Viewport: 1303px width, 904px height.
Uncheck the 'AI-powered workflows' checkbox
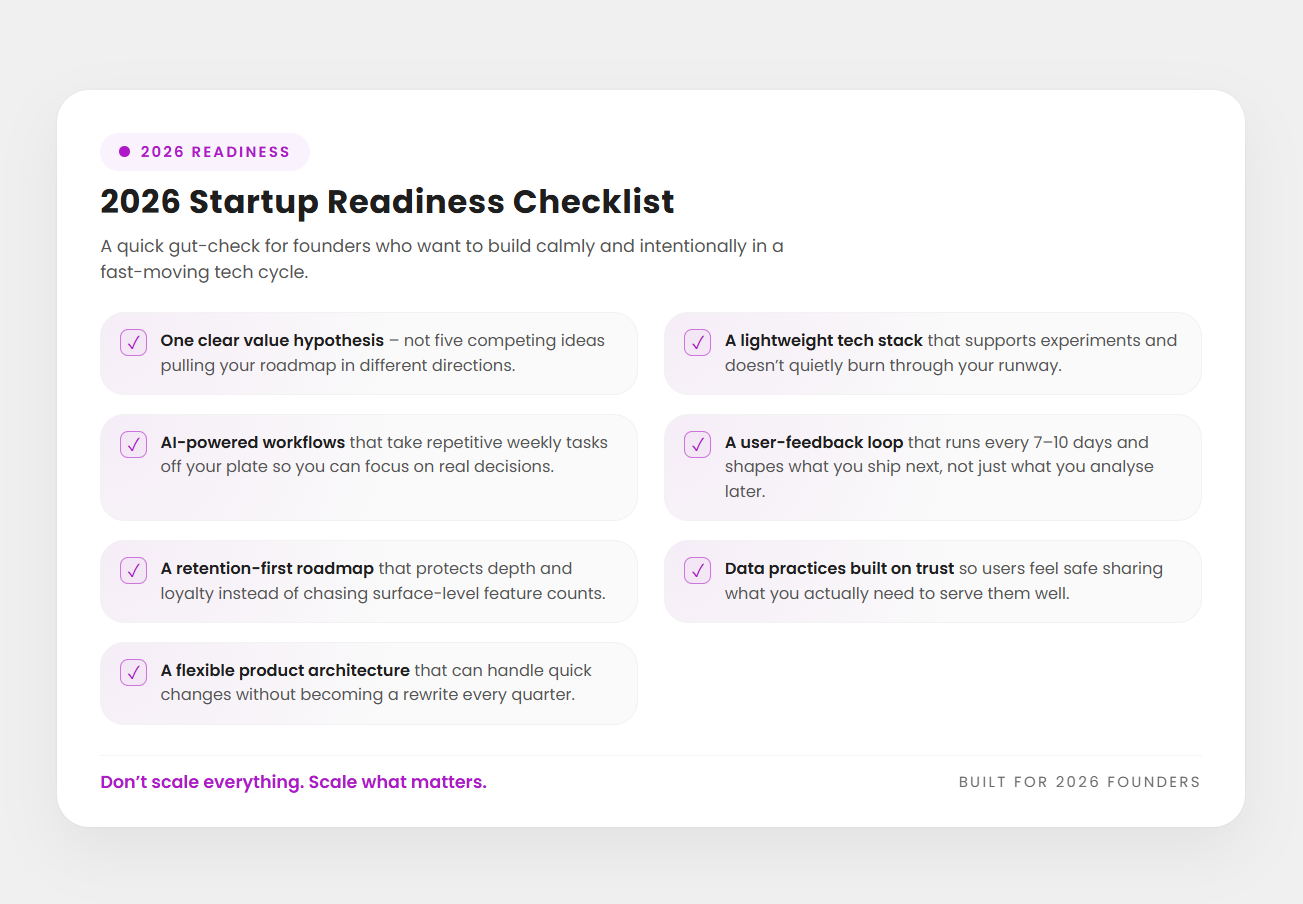(x=134, y=444)
